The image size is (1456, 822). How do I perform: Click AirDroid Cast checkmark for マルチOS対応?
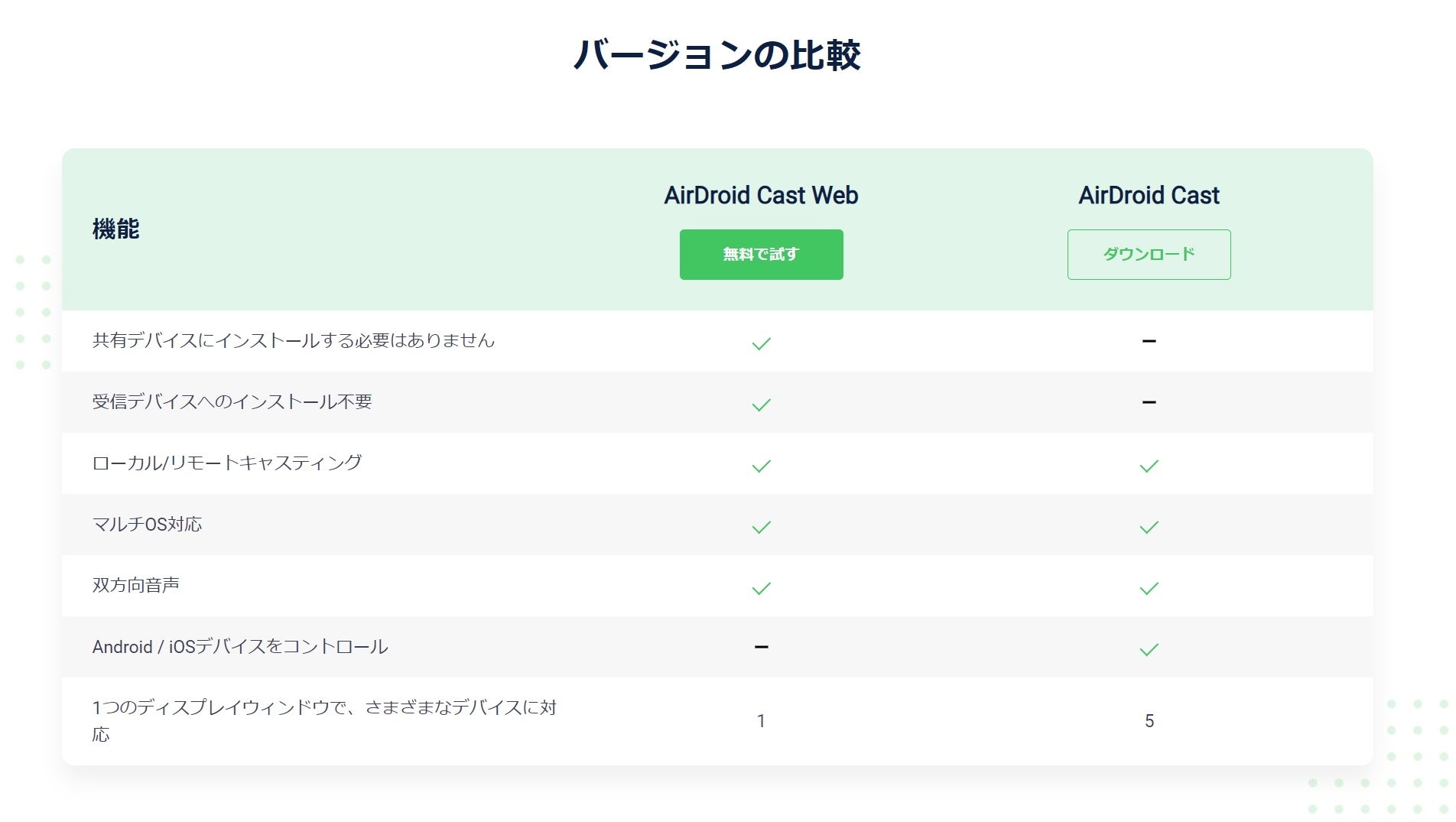point(1149,527)
